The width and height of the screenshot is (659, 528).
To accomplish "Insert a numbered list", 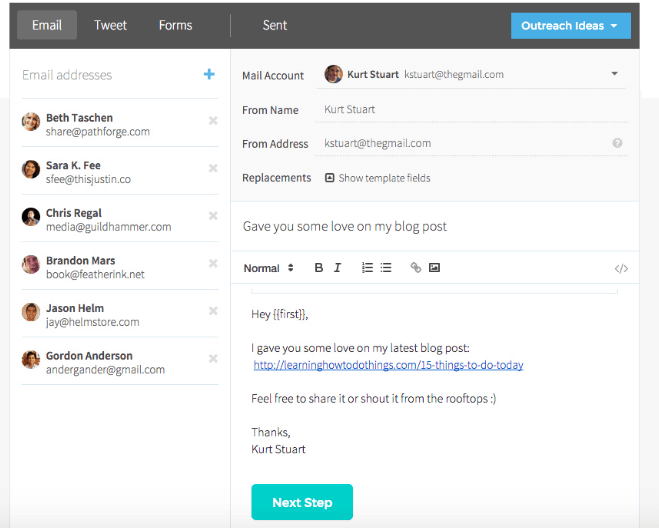I will point(367,268).
